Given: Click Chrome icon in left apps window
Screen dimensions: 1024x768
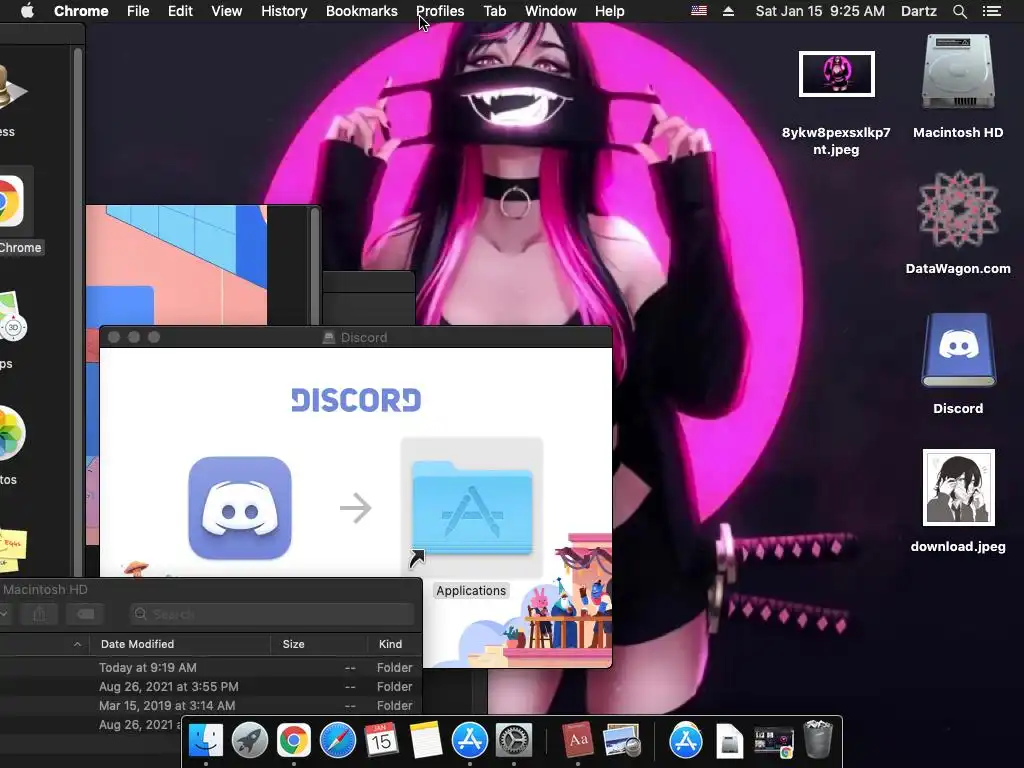Looking at the screenshot, I should pyautogui.click(x=9, y=202).
